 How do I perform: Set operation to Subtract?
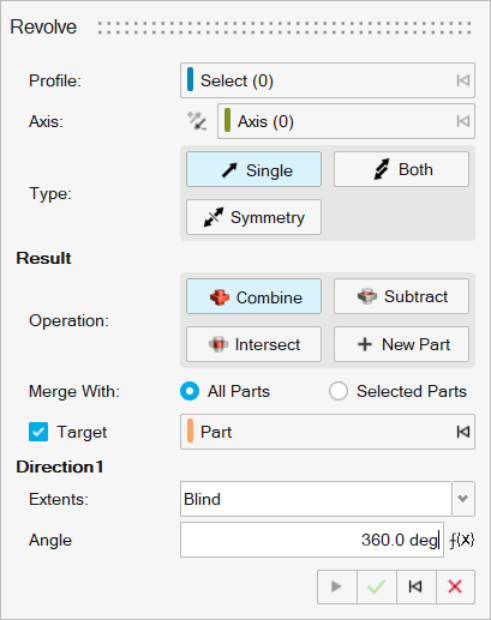401,297
